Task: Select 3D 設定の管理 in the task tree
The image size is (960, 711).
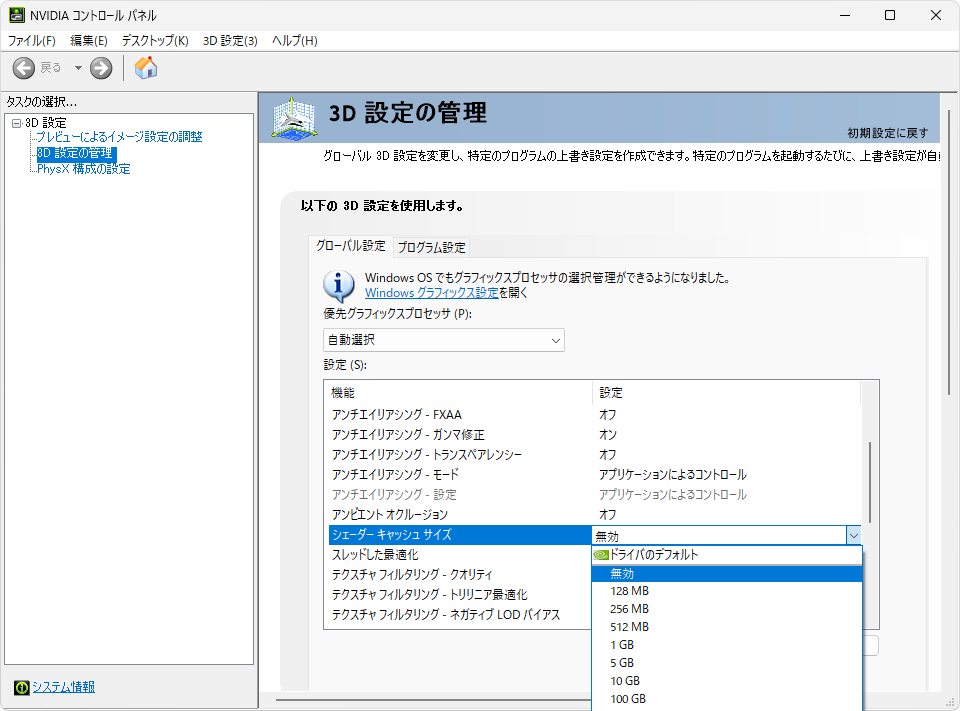Action: (75, 152)
